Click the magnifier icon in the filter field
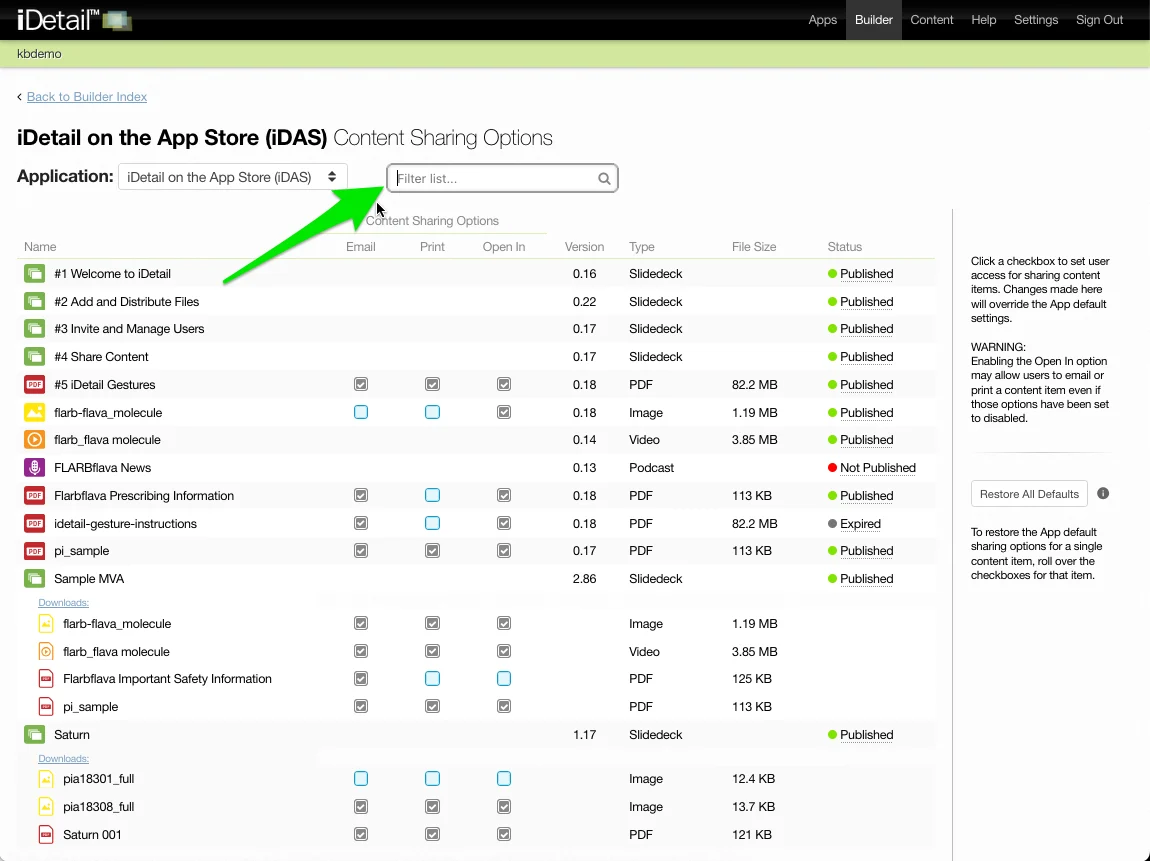 click(x=604, y=179)
